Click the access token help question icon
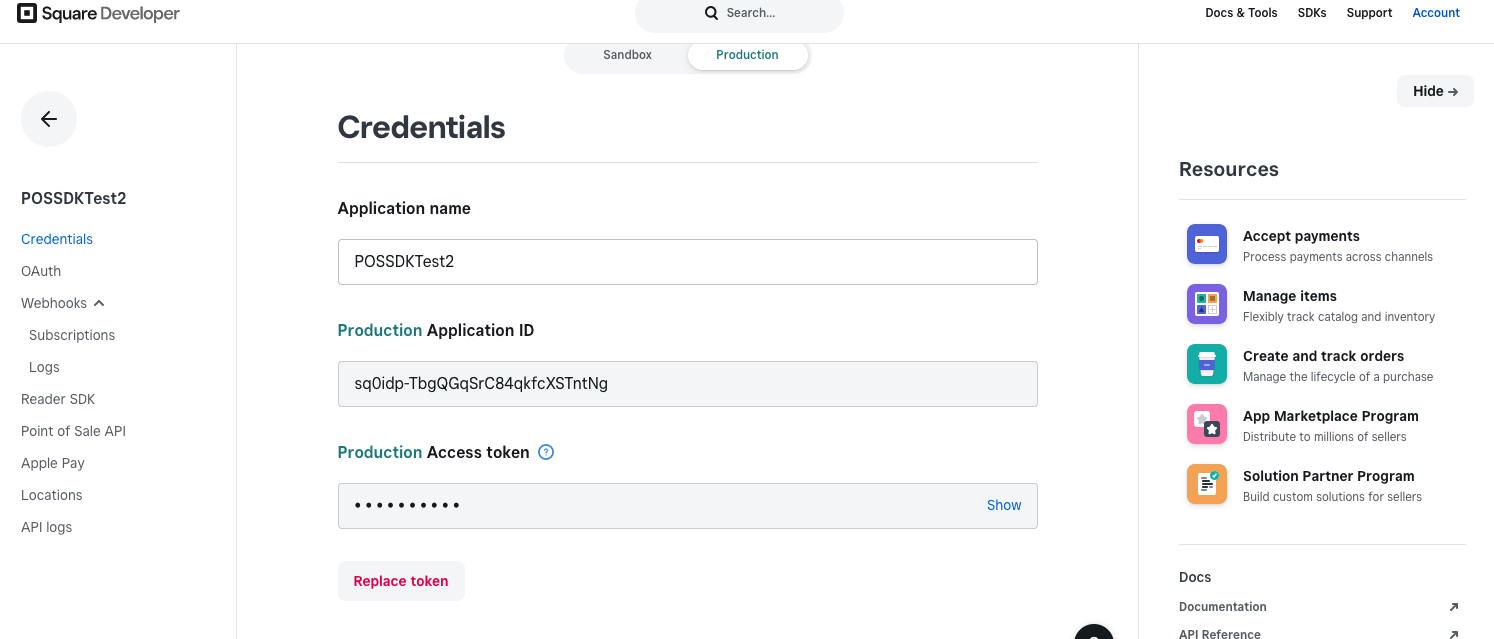Viewport: 1494px width, 639px height. [546, 452]
